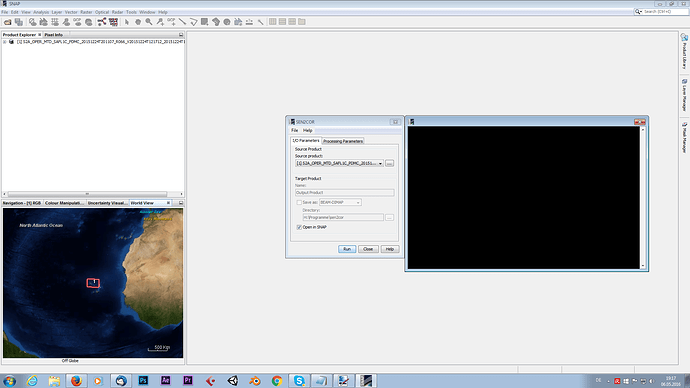Click the Open Product folder icon in toolbar

click(7, 22)
